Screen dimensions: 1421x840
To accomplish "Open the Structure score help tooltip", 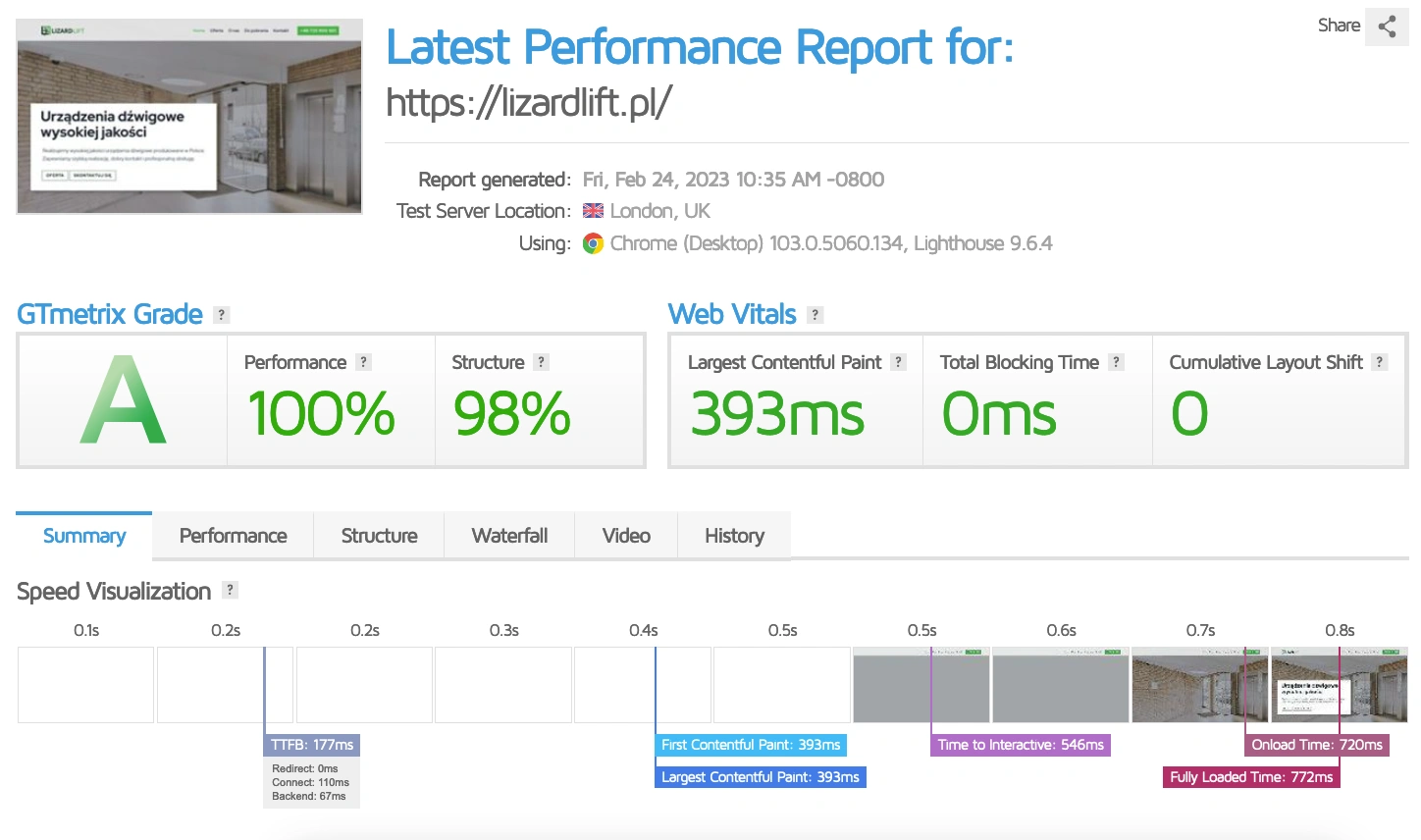I will (541, 362).
